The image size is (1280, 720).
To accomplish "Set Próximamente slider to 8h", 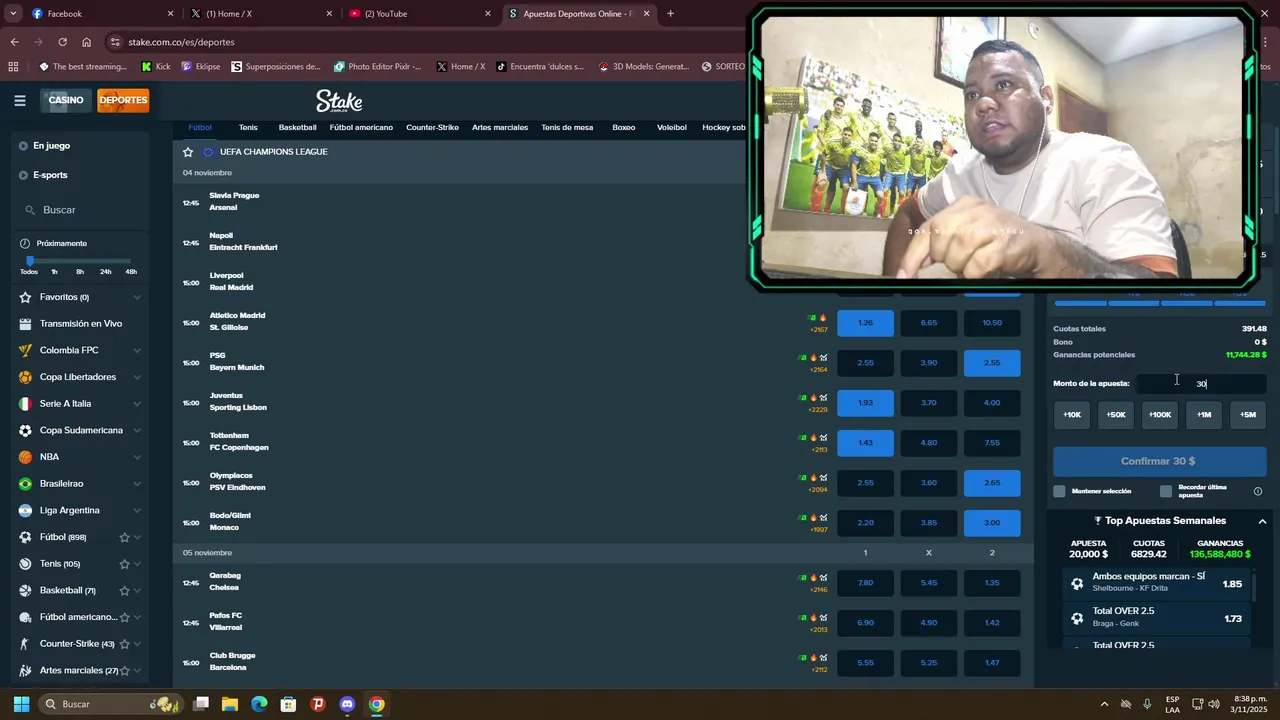I will 80,272.
